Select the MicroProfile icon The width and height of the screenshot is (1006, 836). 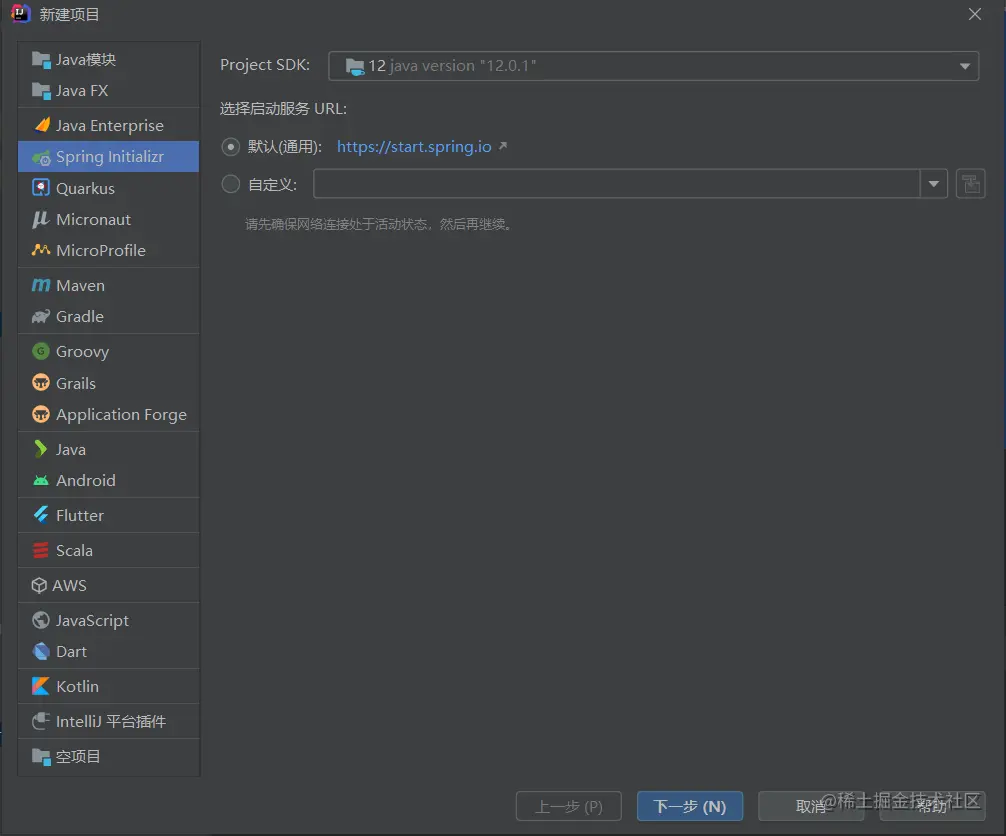point(41,250)
